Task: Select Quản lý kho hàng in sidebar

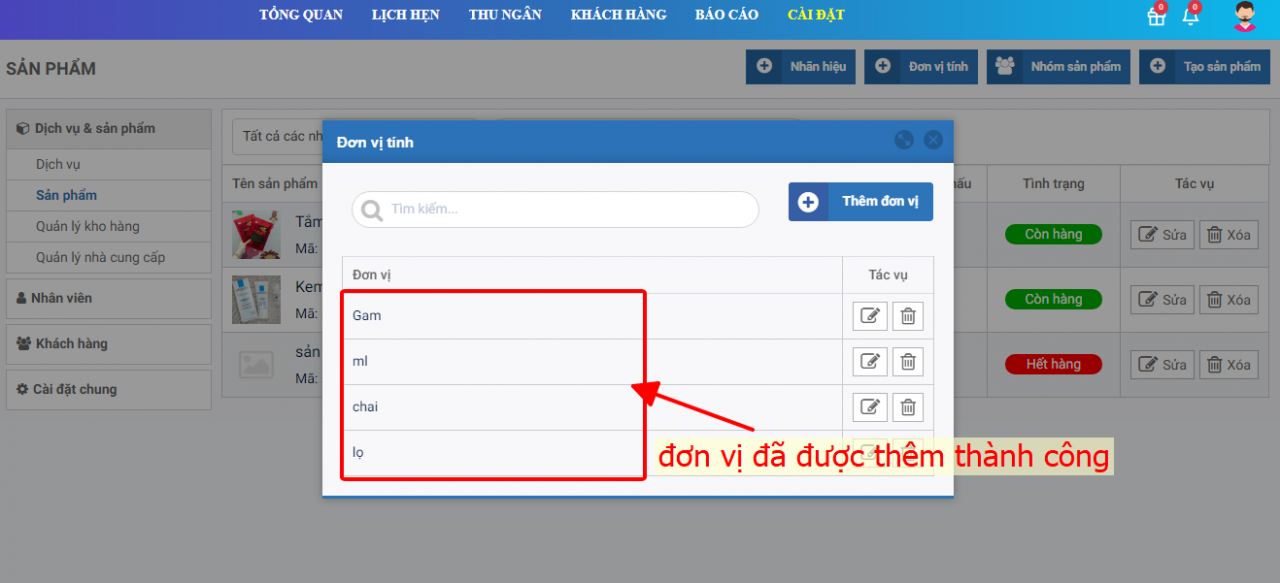Action: pyautogui.click(x=88, y=226)
